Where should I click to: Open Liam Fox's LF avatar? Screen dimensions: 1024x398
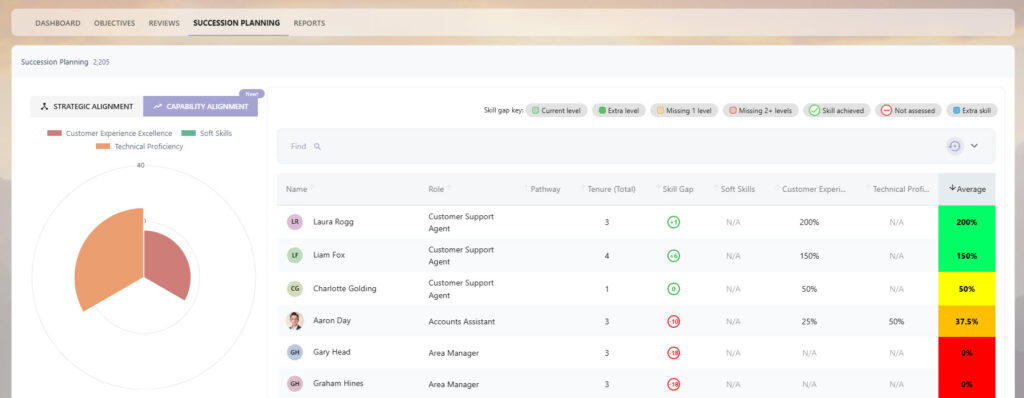point(295,256)
